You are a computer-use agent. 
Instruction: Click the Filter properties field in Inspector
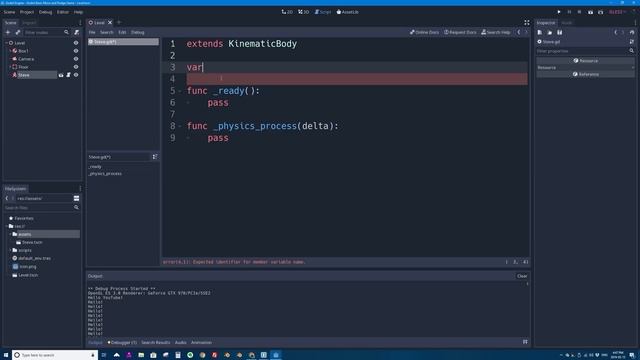(x=585, y=51)
